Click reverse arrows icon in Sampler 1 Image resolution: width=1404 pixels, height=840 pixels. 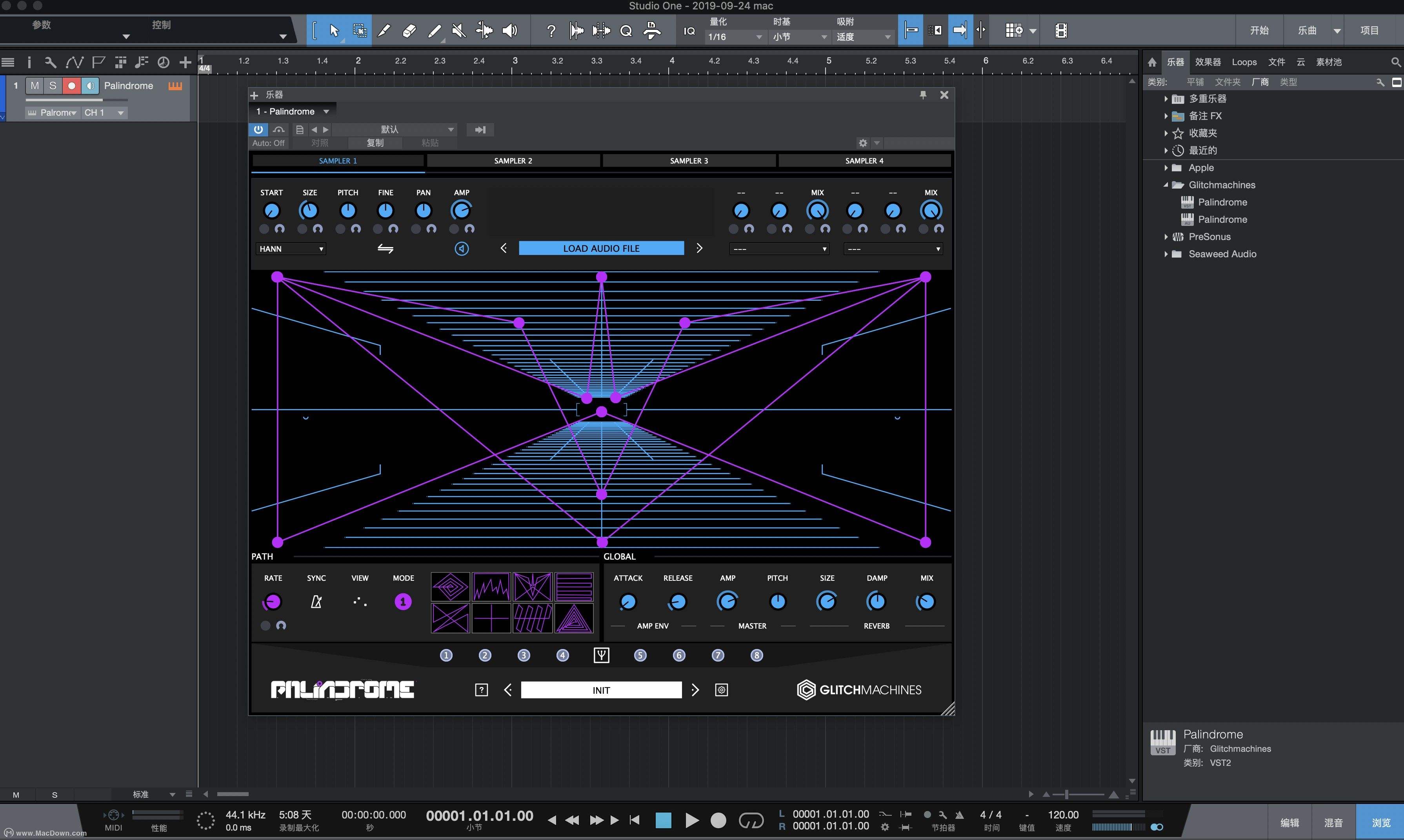coord(386,249)
